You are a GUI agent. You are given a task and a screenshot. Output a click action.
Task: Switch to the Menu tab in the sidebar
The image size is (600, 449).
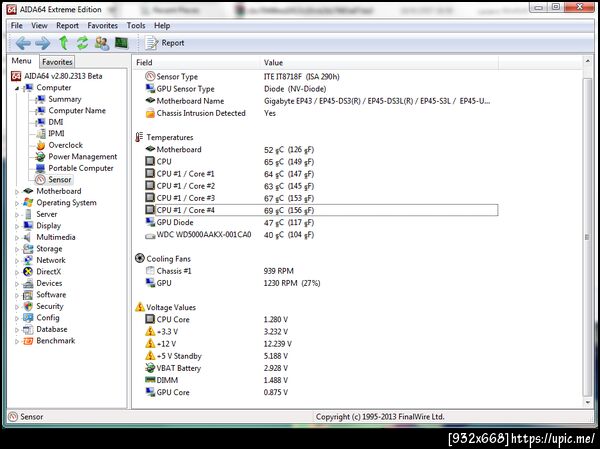(21, 61)
